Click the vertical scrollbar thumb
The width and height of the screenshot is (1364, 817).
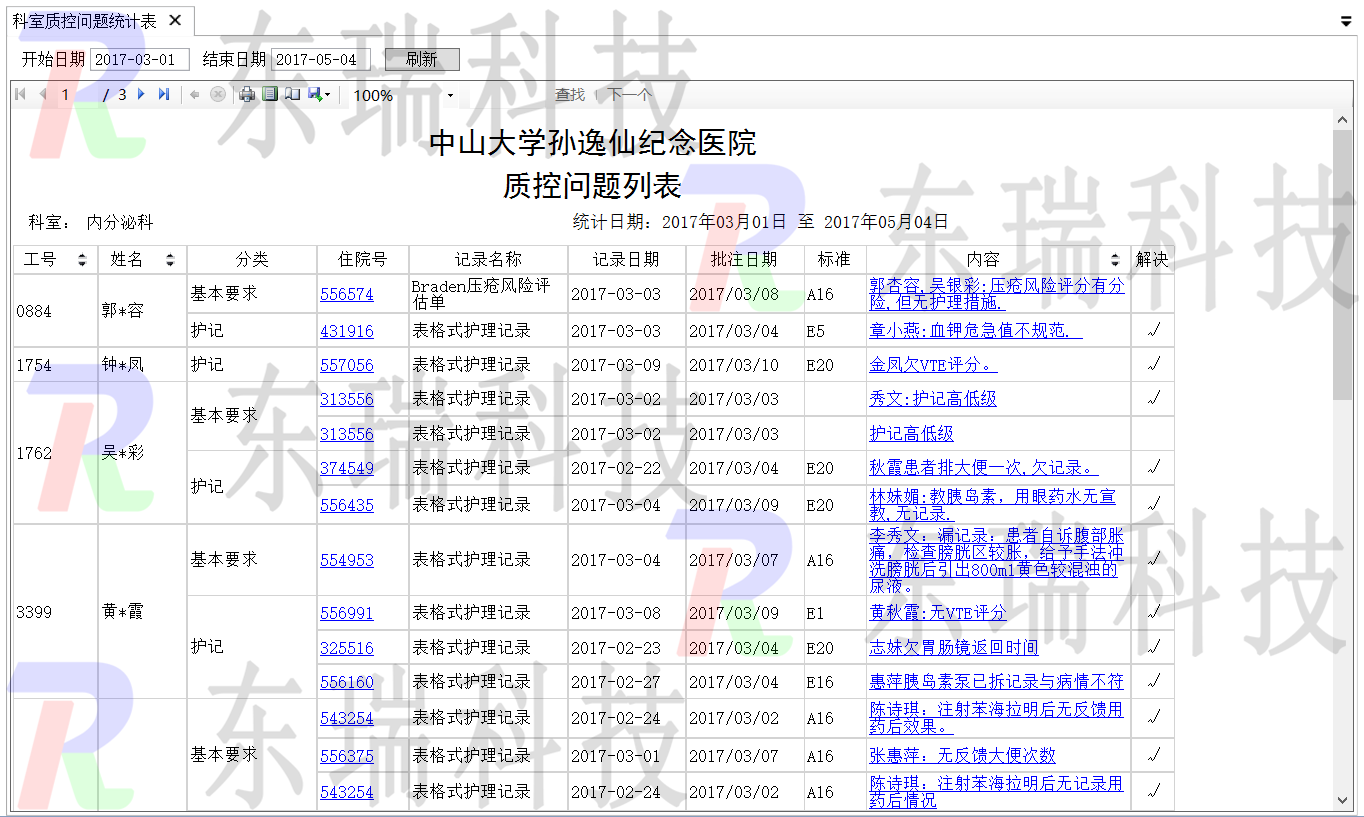point(1343,263)
